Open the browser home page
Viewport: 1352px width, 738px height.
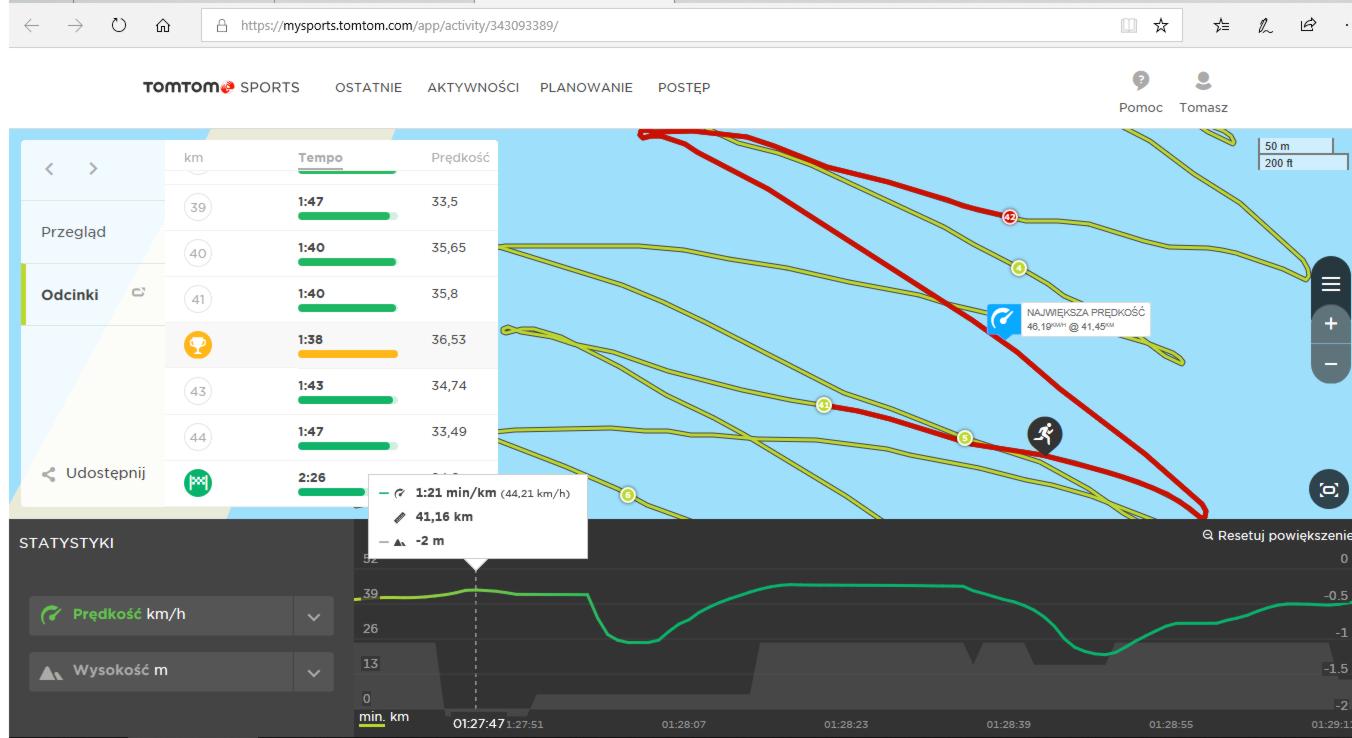tap(162, 26)
